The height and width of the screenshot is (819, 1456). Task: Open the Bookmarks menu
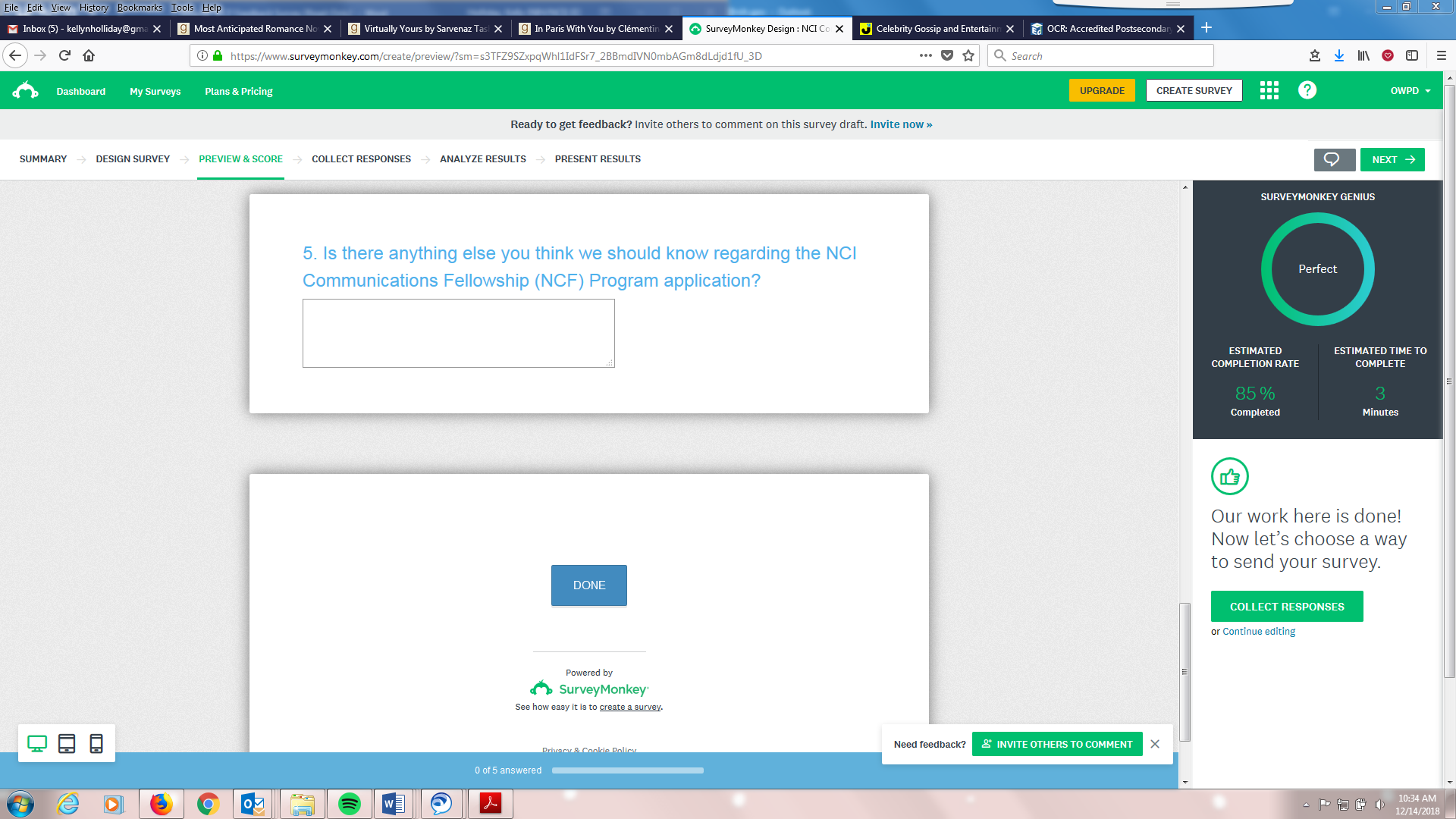click(140, 8)
